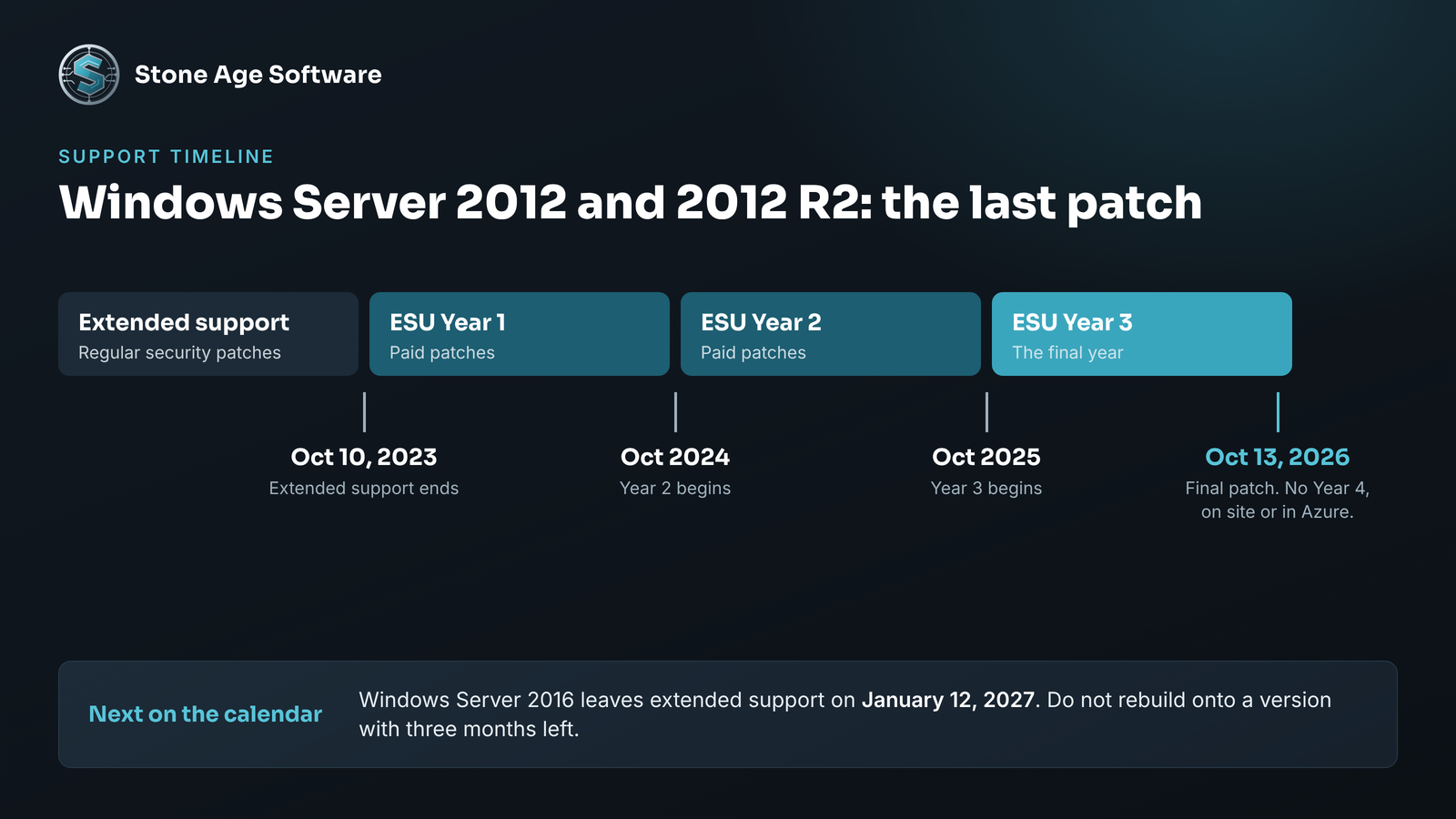Click the 'SUPPORT TIMELINE' label

pos(166,157)
